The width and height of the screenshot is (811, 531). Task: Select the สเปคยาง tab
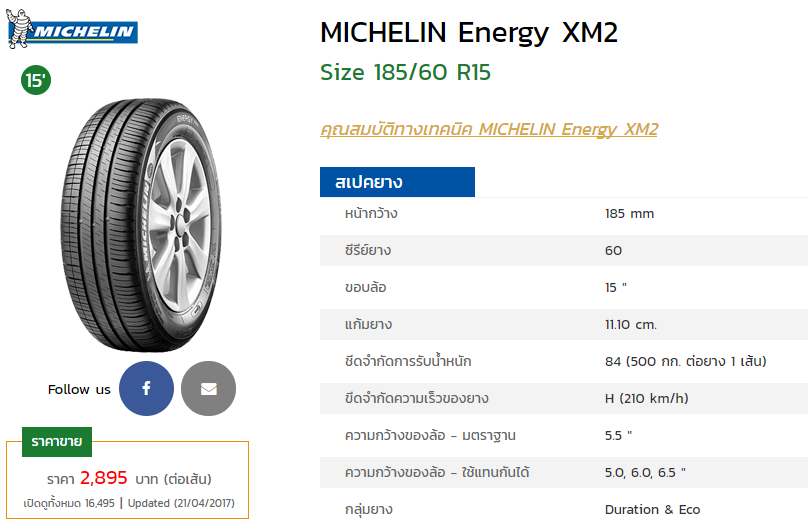point(397,182)
